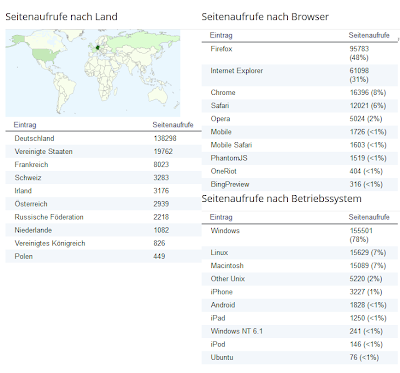The width and height of the screenshot is (400, 373).
Task: Select the 'Schweiz' row
Action: (103, 178)
